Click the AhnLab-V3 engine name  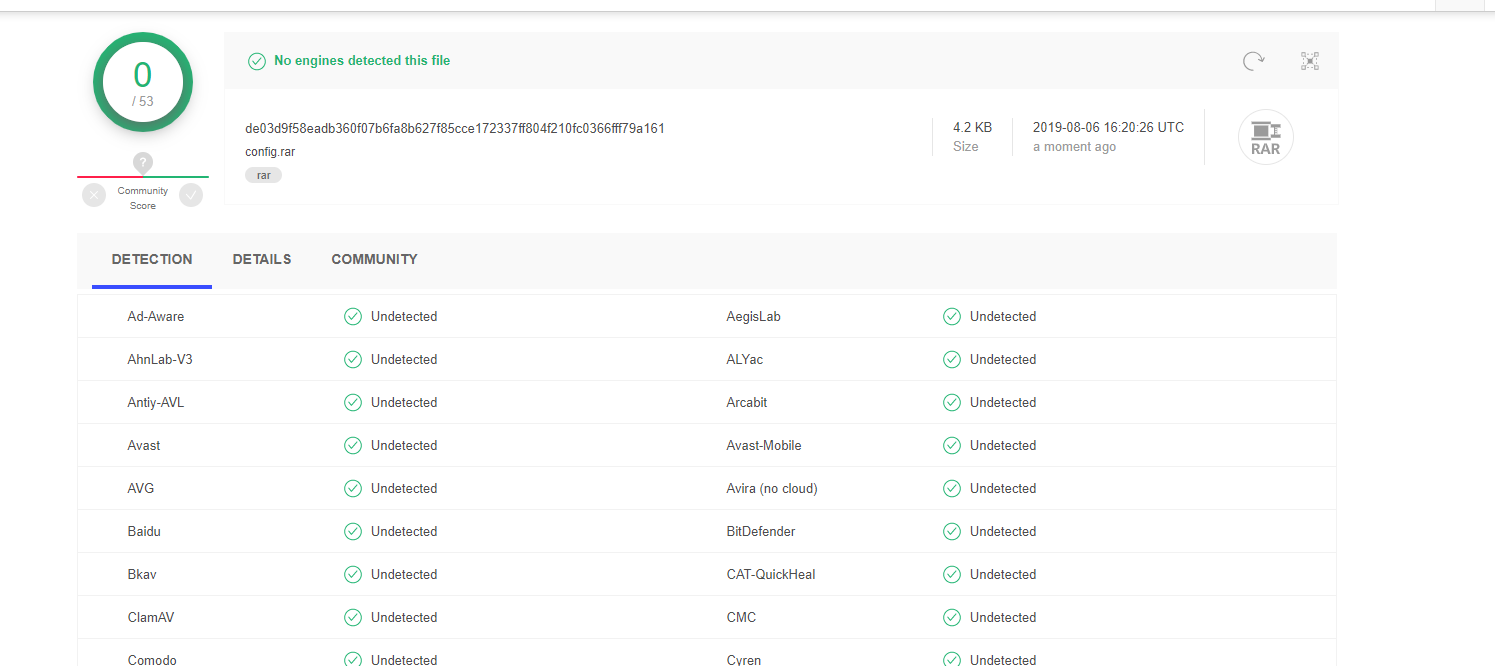coord(160,359)
